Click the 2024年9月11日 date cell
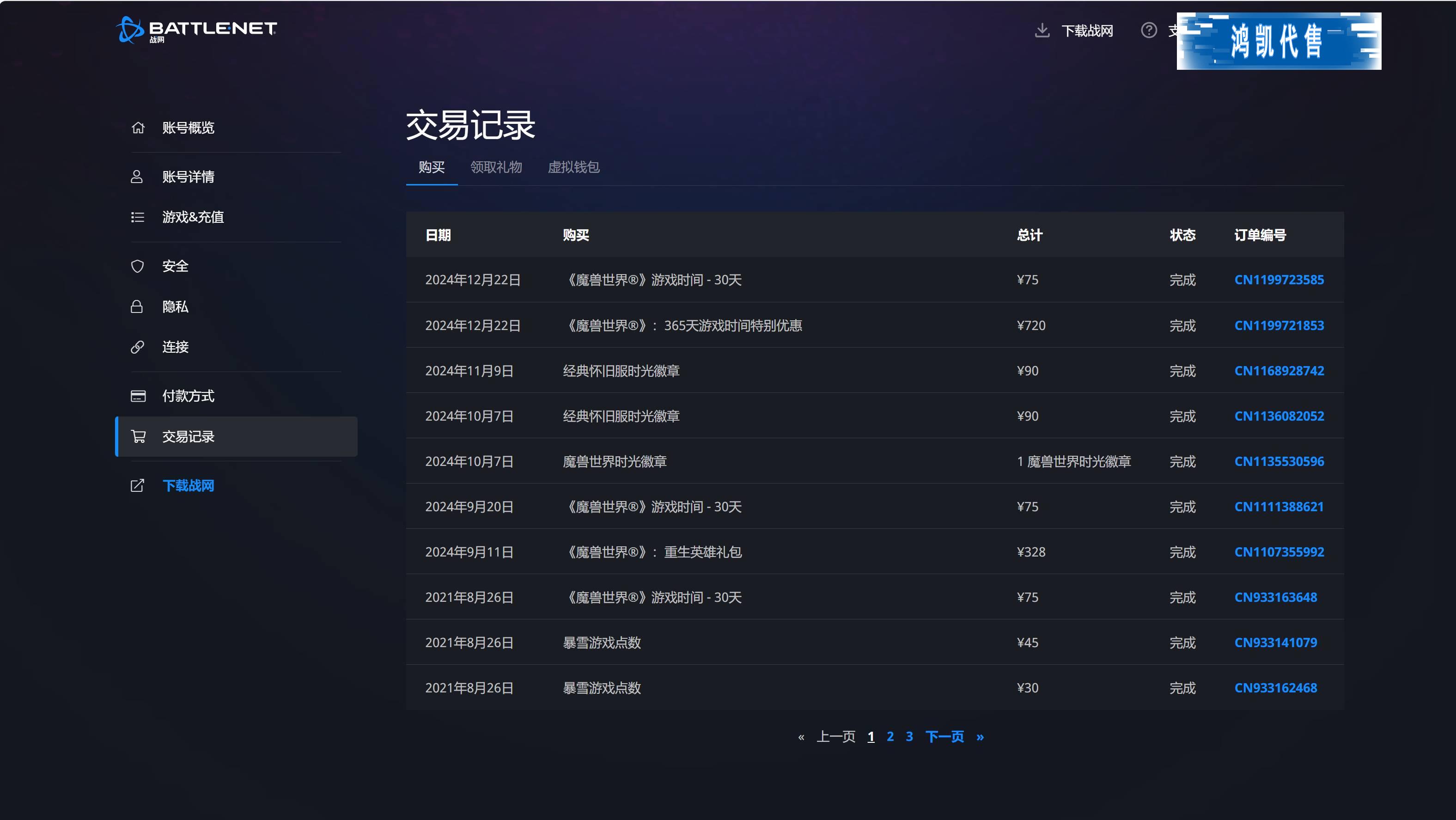Viewport: 1456px width, 820px height. pos(469,551)
